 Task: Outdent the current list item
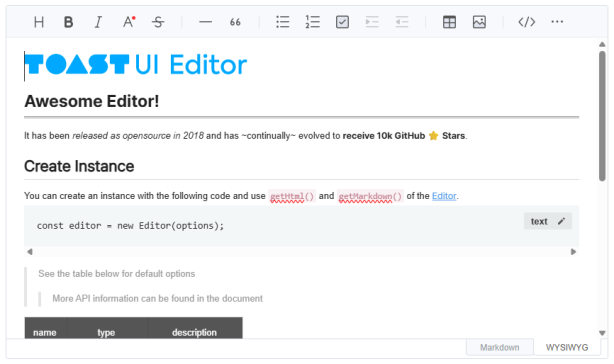point(402,22)
